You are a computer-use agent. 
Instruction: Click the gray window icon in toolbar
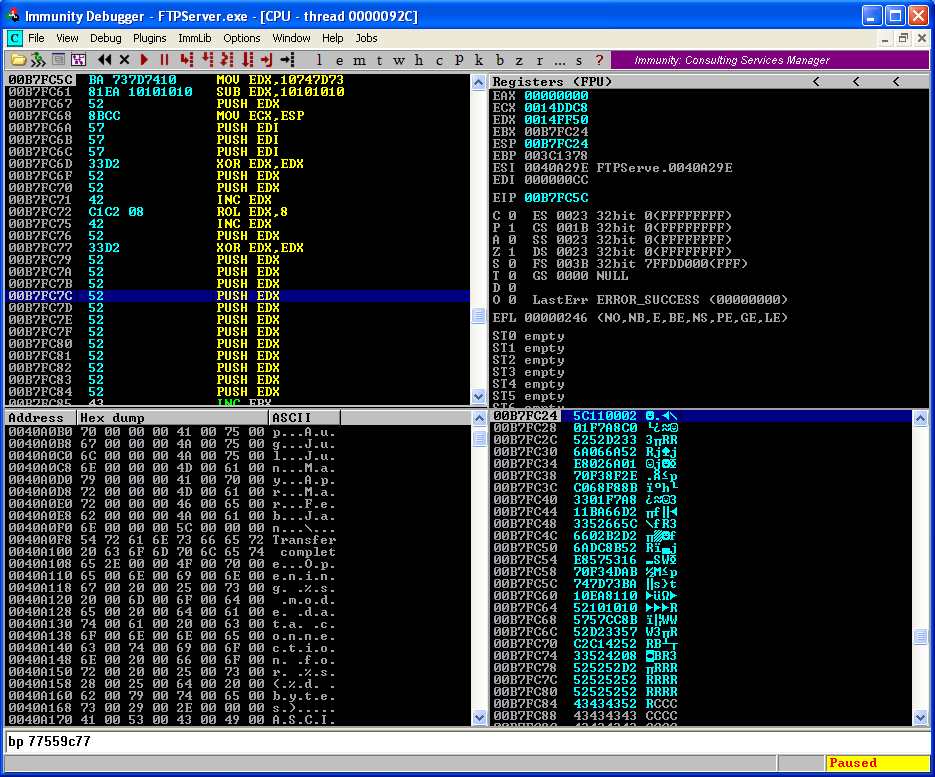pos(58,60)
